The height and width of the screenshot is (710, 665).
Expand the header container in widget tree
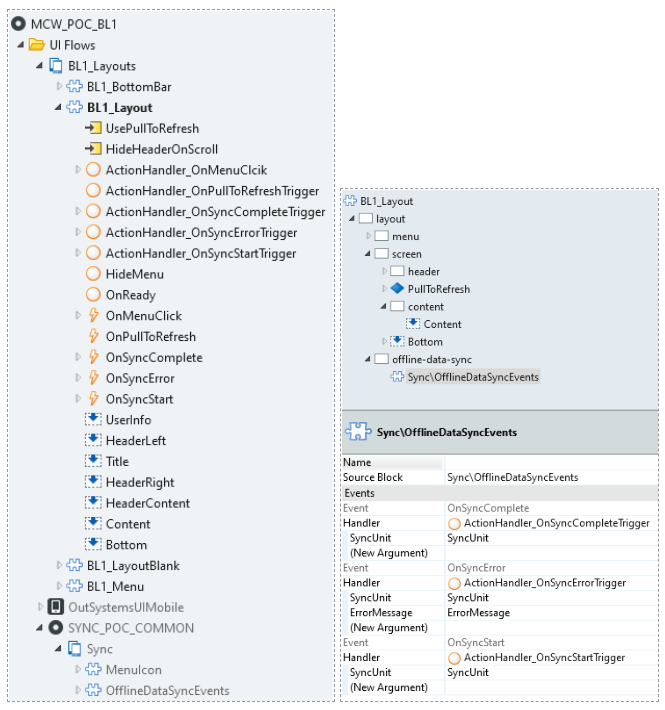tap(384, 271)
